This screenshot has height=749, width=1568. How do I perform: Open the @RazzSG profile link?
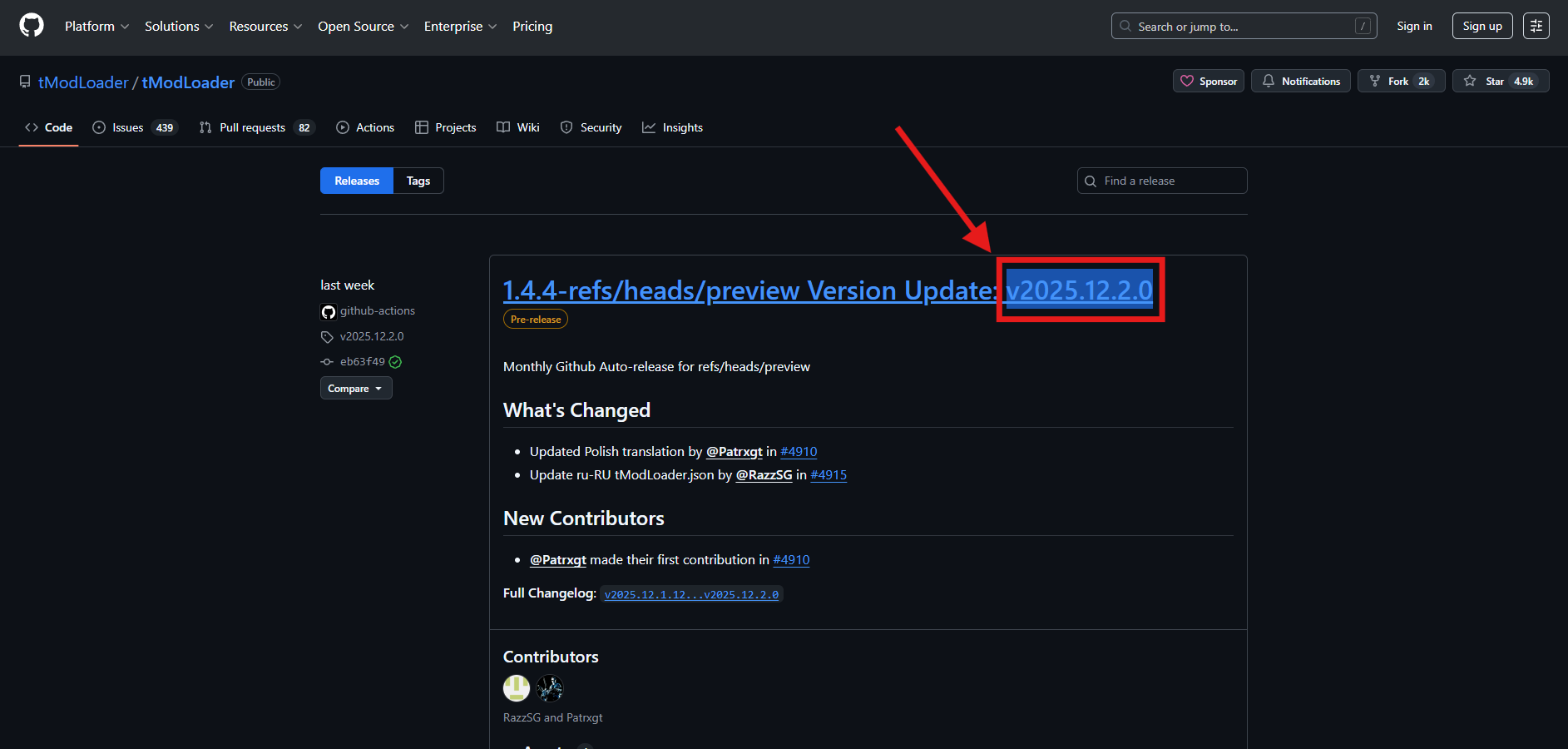pos(764,475)
